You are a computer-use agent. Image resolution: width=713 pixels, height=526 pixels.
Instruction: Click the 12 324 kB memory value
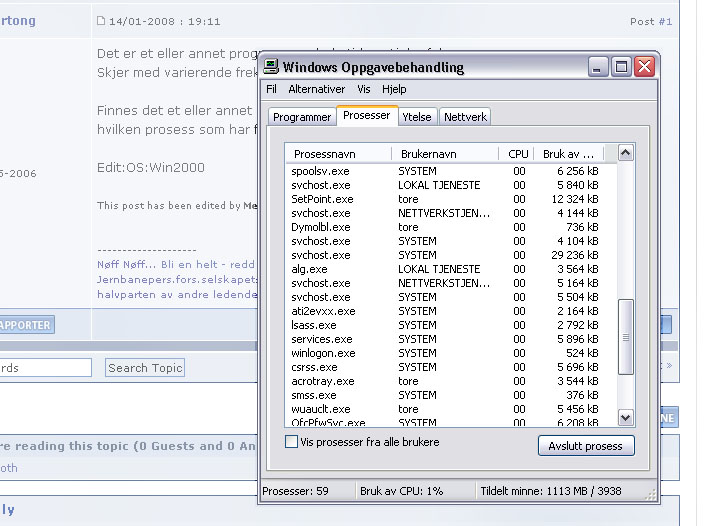pos(575,199)
